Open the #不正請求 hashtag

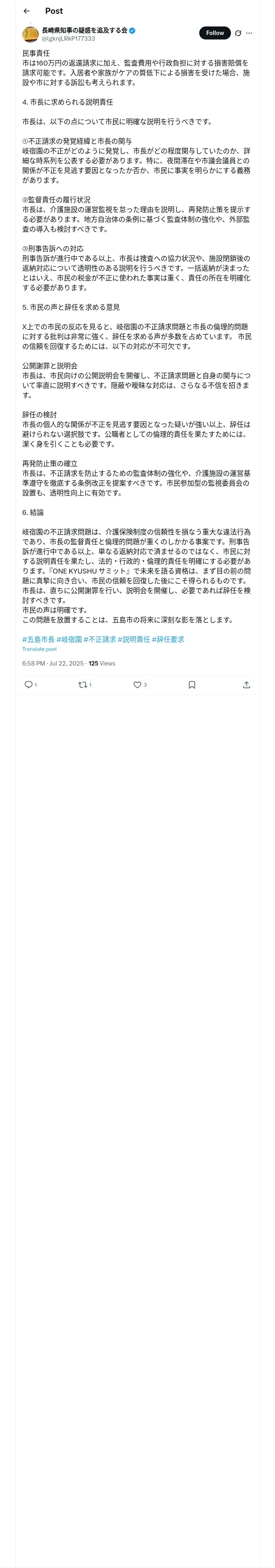99,639
